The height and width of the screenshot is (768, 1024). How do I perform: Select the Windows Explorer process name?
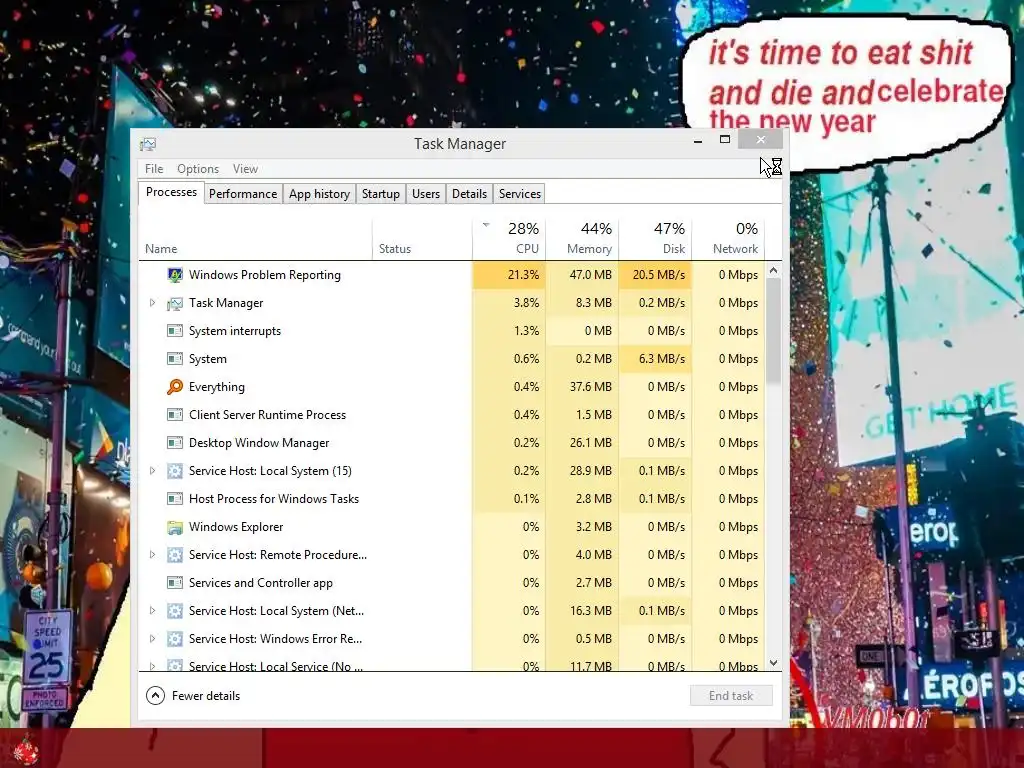(236, 527)
